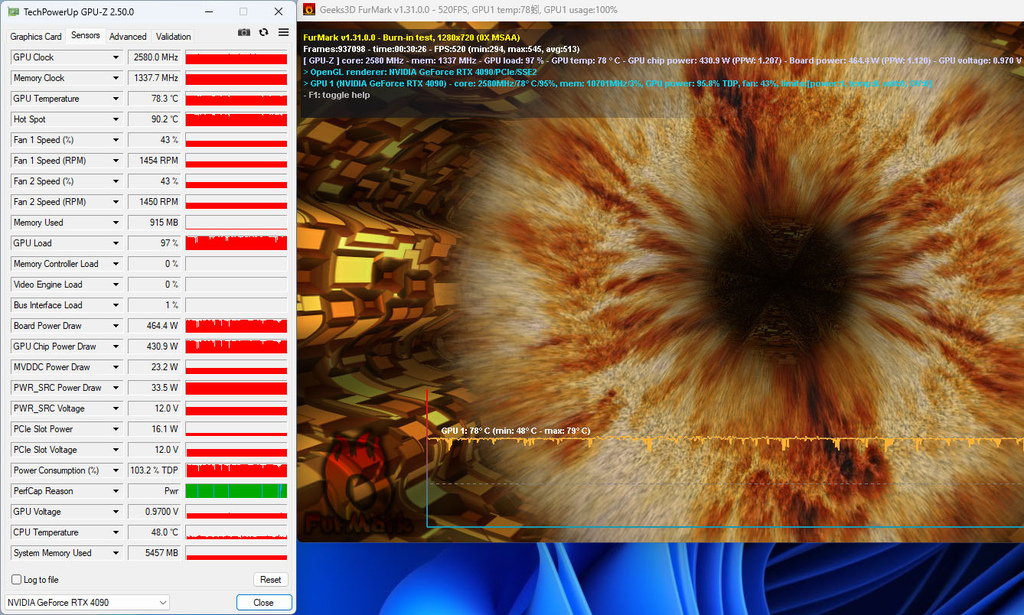Open the Hot Spot sensor dropdown

click(116, 119)
